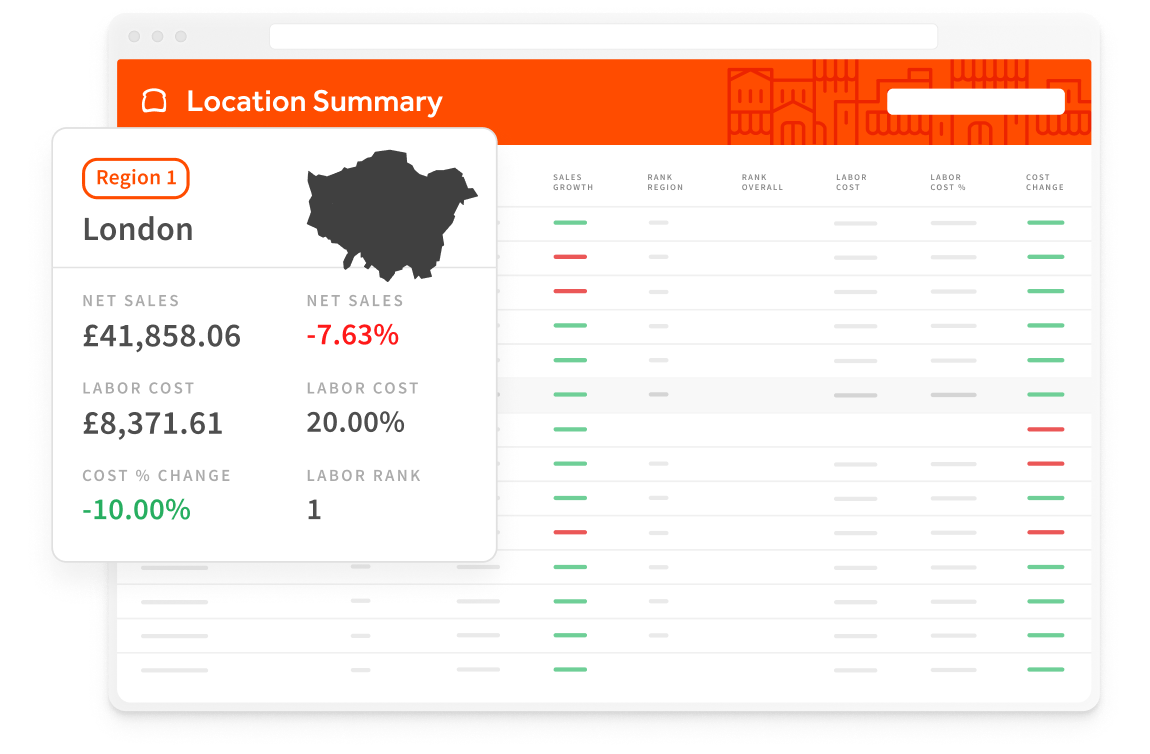The height and width of the screenshot is (754, 1150).
Task: Toggle the red Cost Change marker in row eight
Action: pyautogui.click(x=1046, y=463)
